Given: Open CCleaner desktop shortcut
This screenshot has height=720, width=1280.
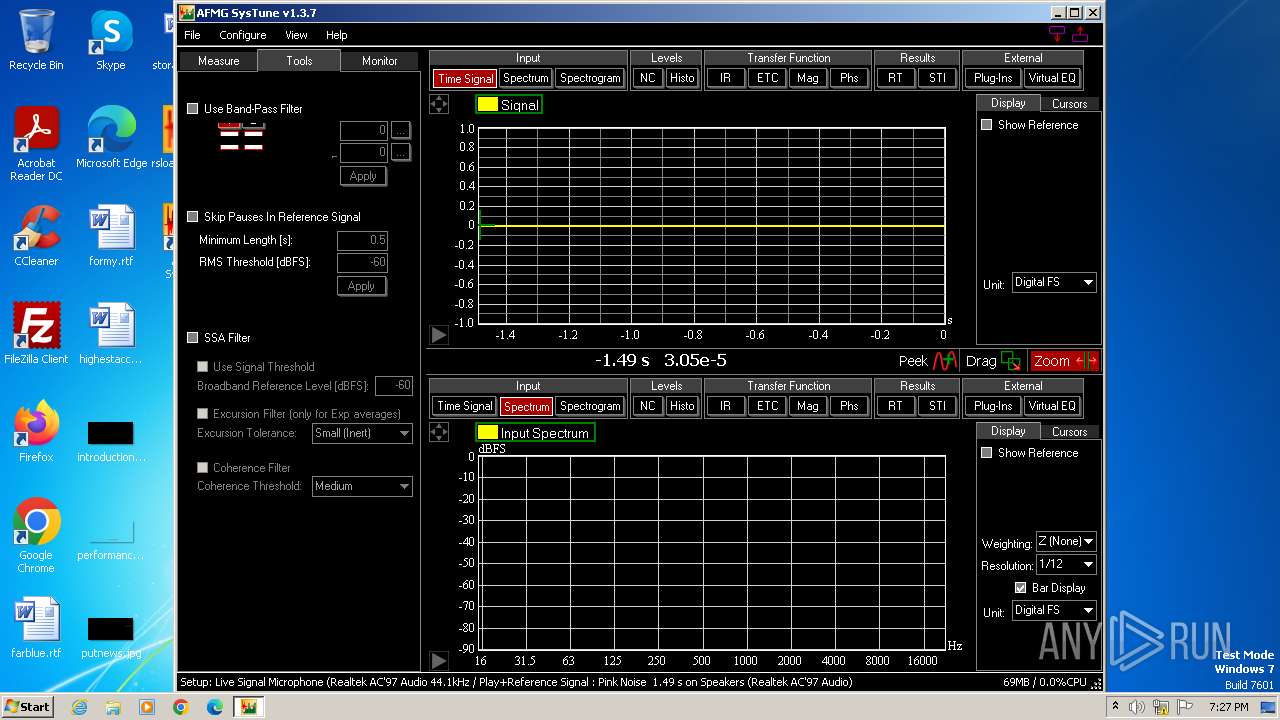Looking at the screenshot, I should click(x=36, y=236).
